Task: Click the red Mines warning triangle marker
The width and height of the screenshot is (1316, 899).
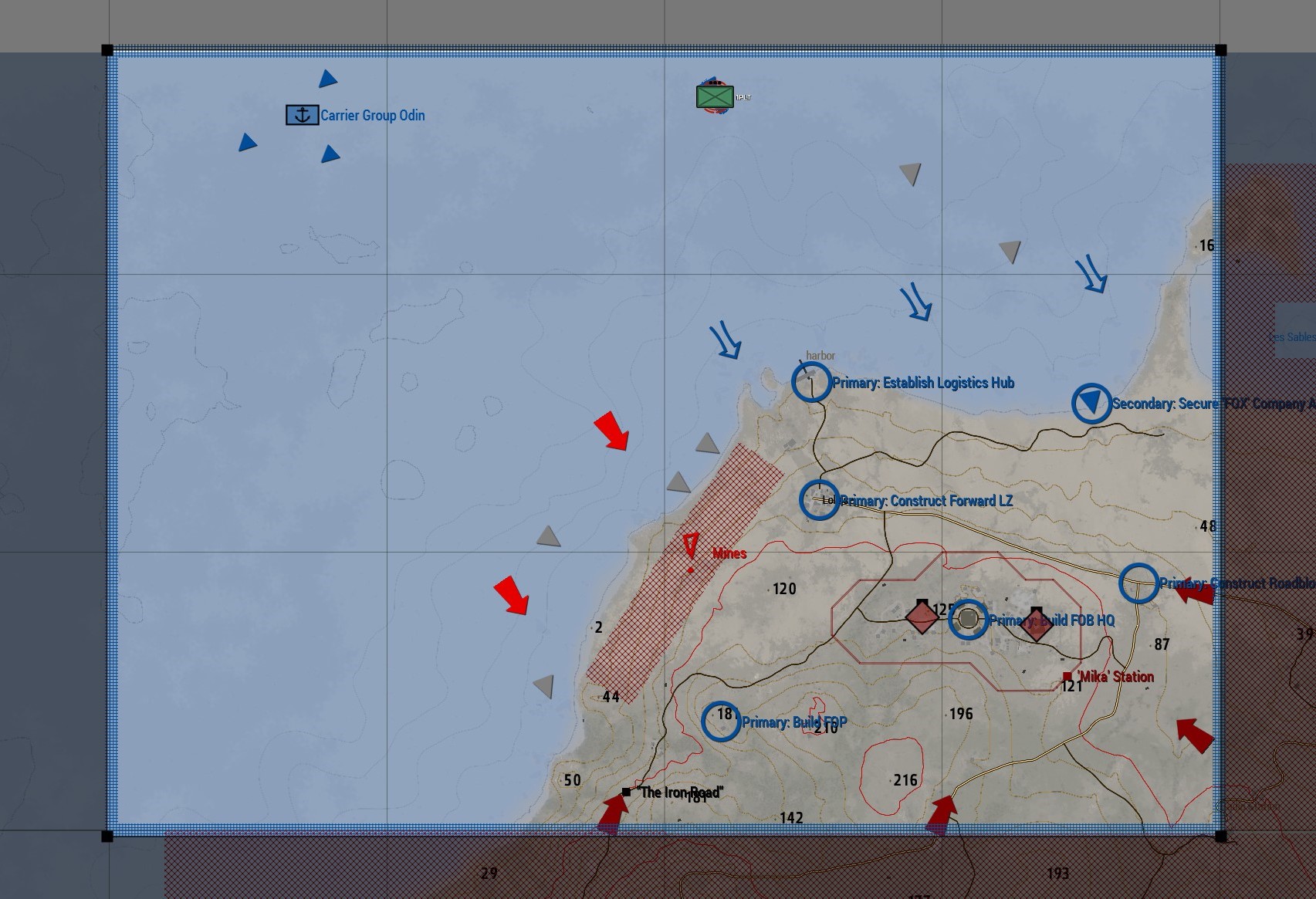Action: (691, 546)
